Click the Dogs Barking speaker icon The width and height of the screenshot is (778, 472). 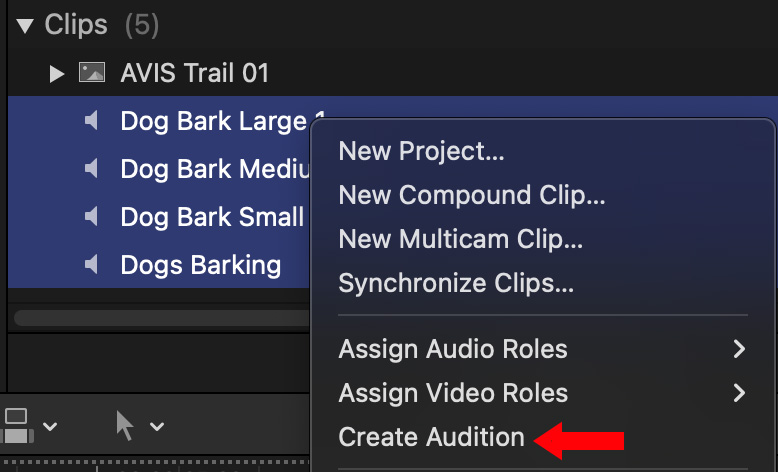[92, 265]
